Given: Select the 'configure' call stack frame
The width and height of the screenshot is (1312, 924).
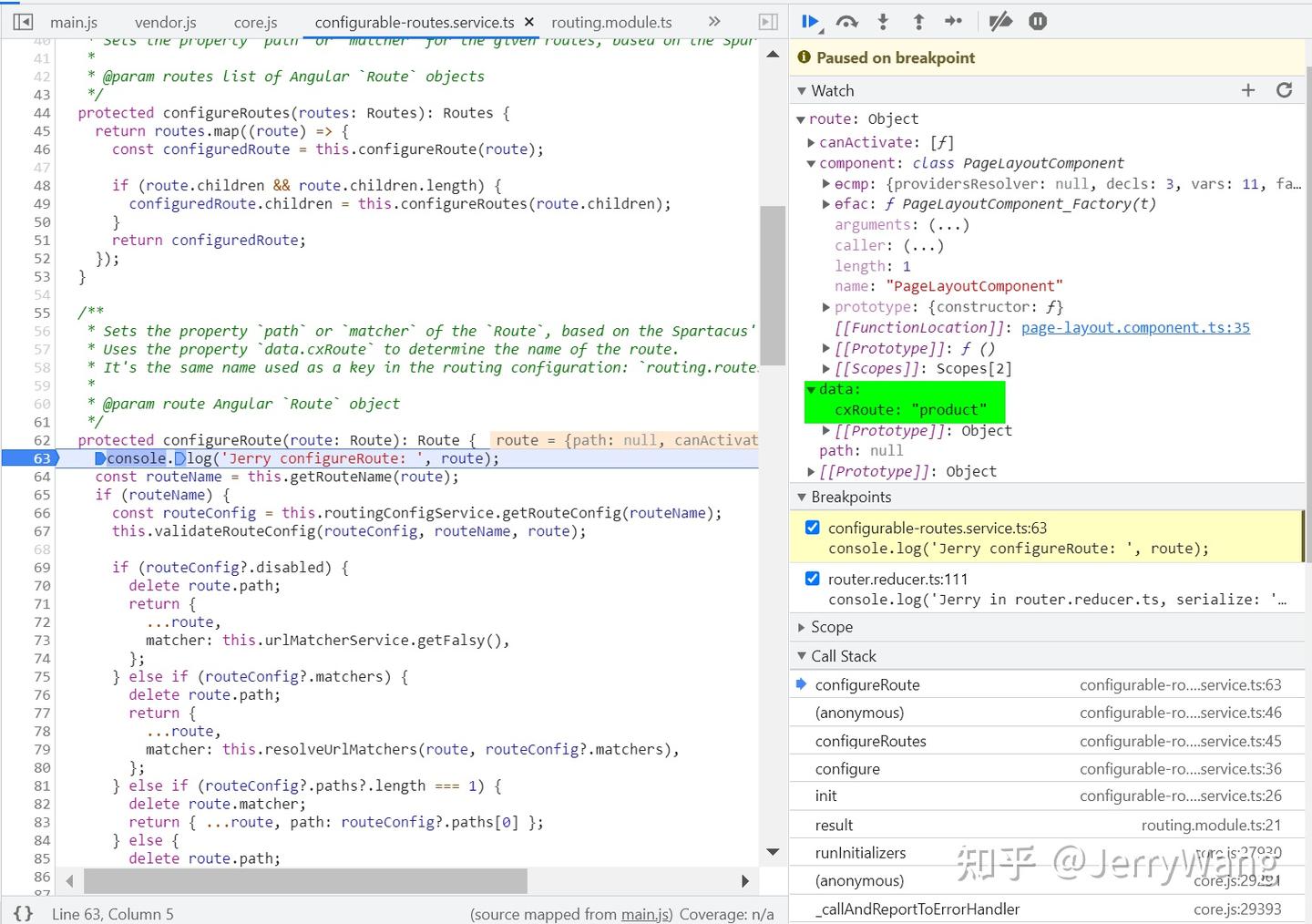Looking at the screenshot, I should (1047, 769).
